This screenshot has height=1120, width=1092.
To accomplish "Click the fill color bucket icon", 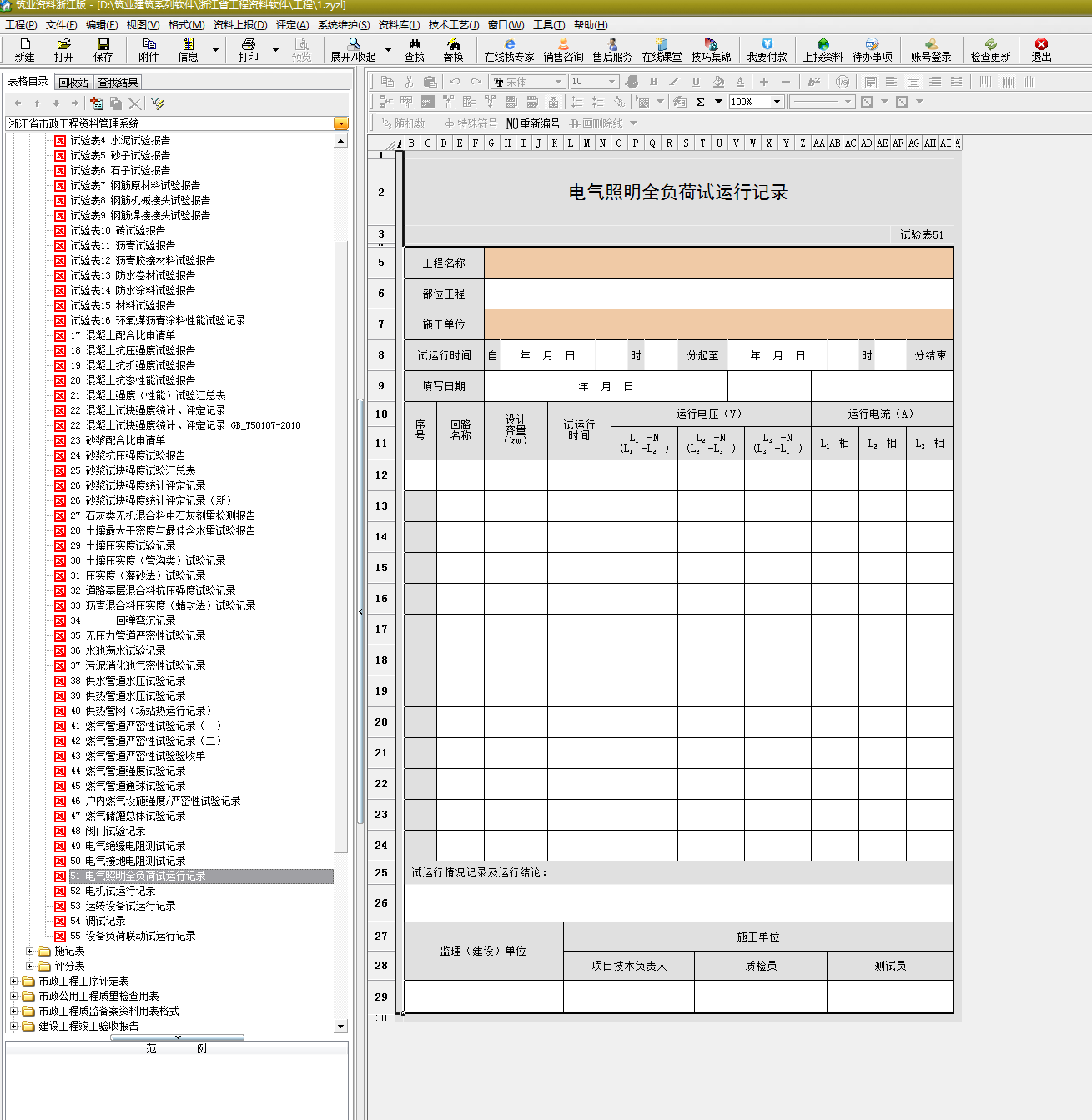I will [x=718, y=82].
